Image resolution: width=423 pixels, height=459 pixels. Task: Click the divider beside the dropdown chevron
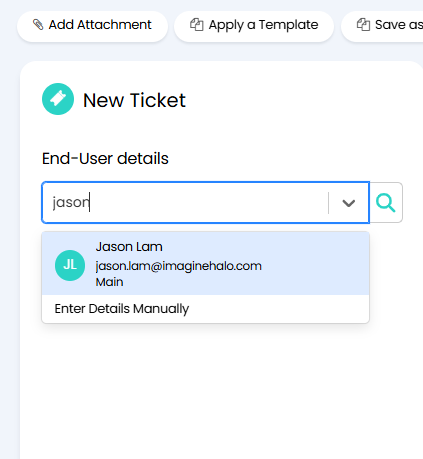328,203
